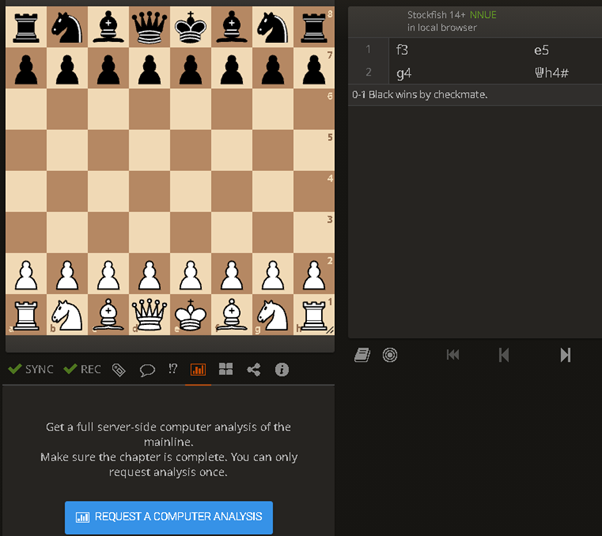
Task: Open the practice target icon
Action: click(390, 355)
